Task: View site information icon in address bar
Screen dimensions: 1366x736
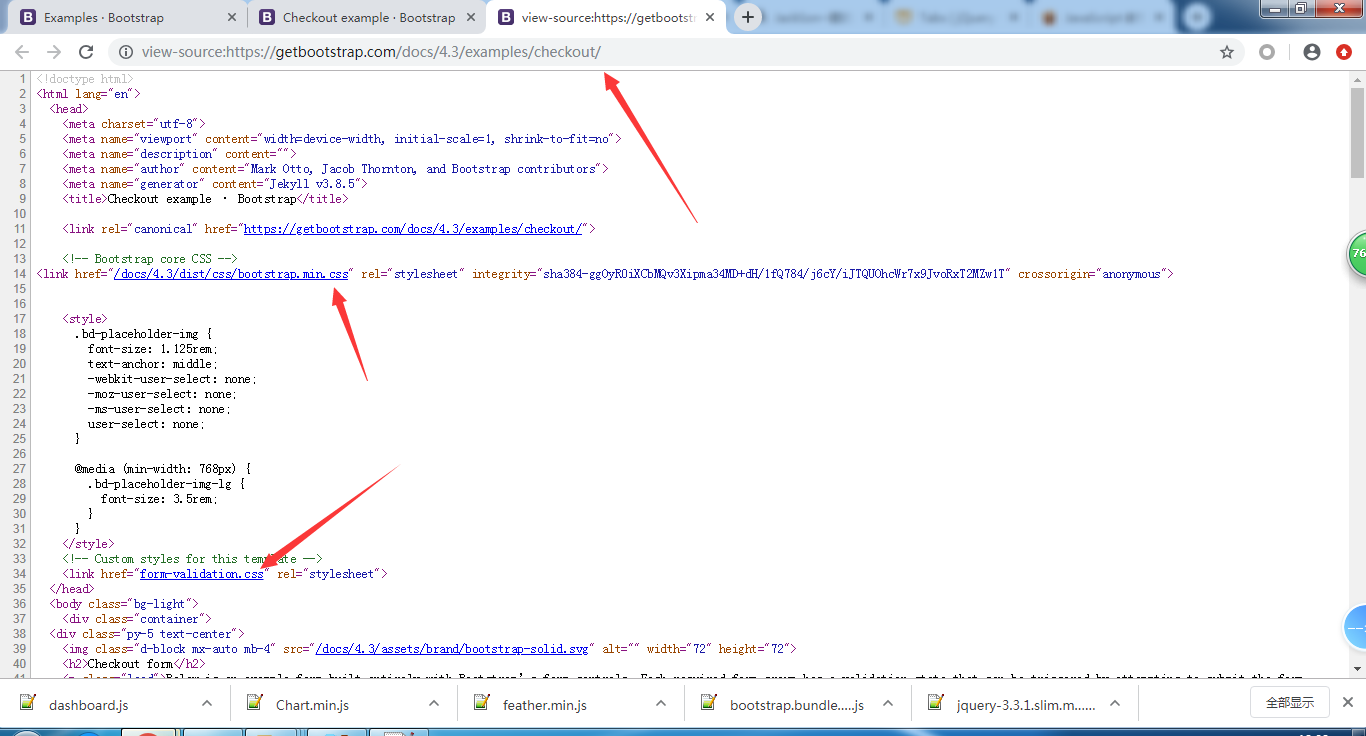Action: [125, 52]
